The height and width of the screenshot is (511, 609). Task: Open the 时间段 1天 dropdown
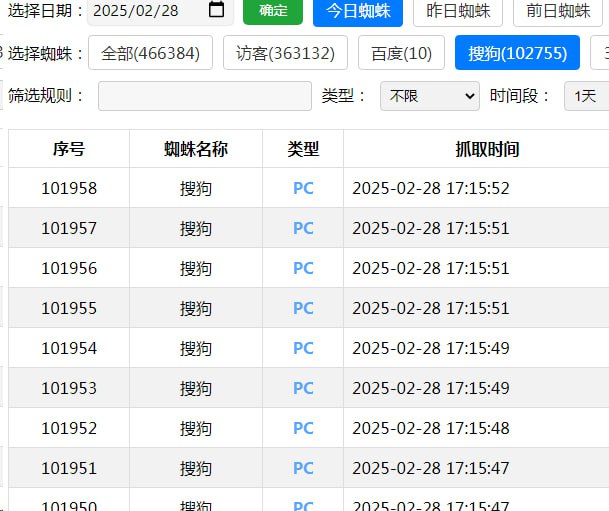coord(586,96)
